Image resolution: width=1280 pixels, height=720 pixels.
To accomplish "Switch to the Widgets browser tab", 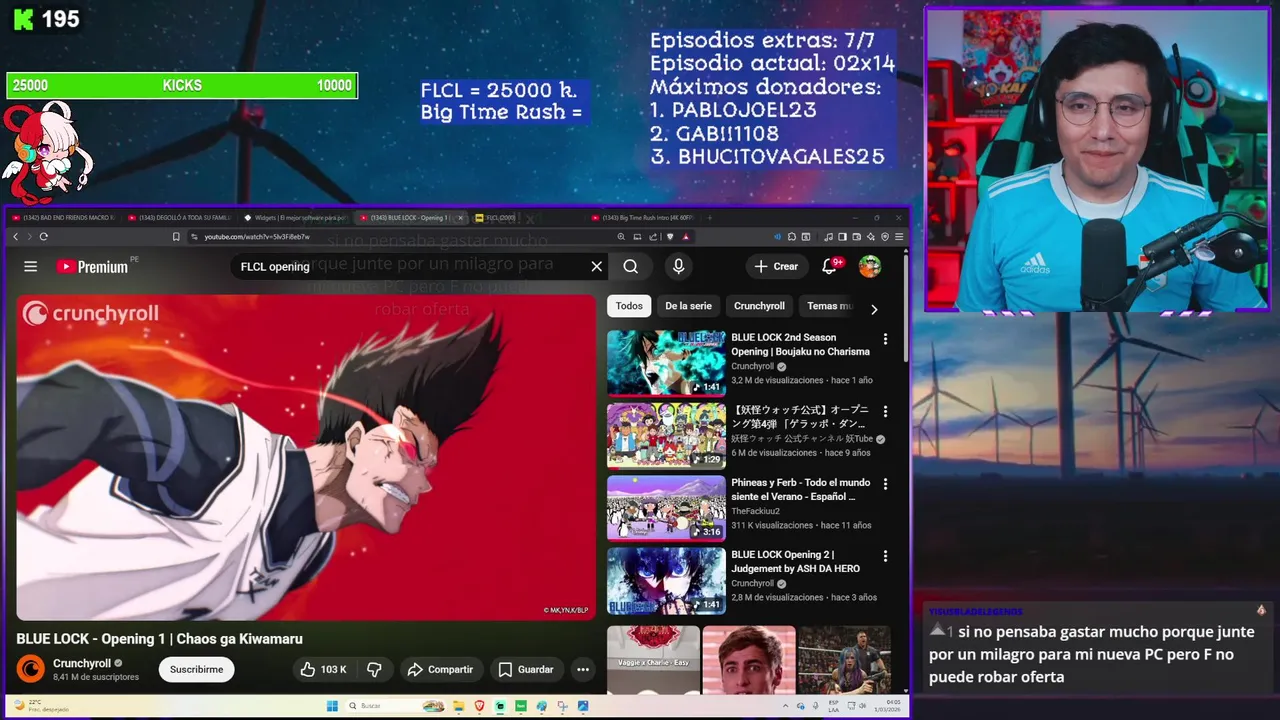I will coord(295,217).
